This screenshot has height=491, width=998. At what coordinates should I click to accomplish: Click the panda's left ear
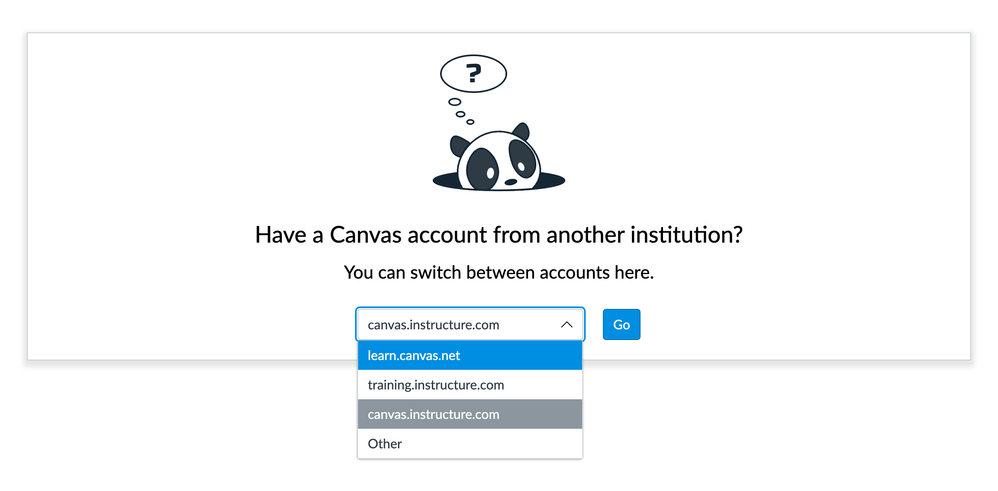[458, 145]
